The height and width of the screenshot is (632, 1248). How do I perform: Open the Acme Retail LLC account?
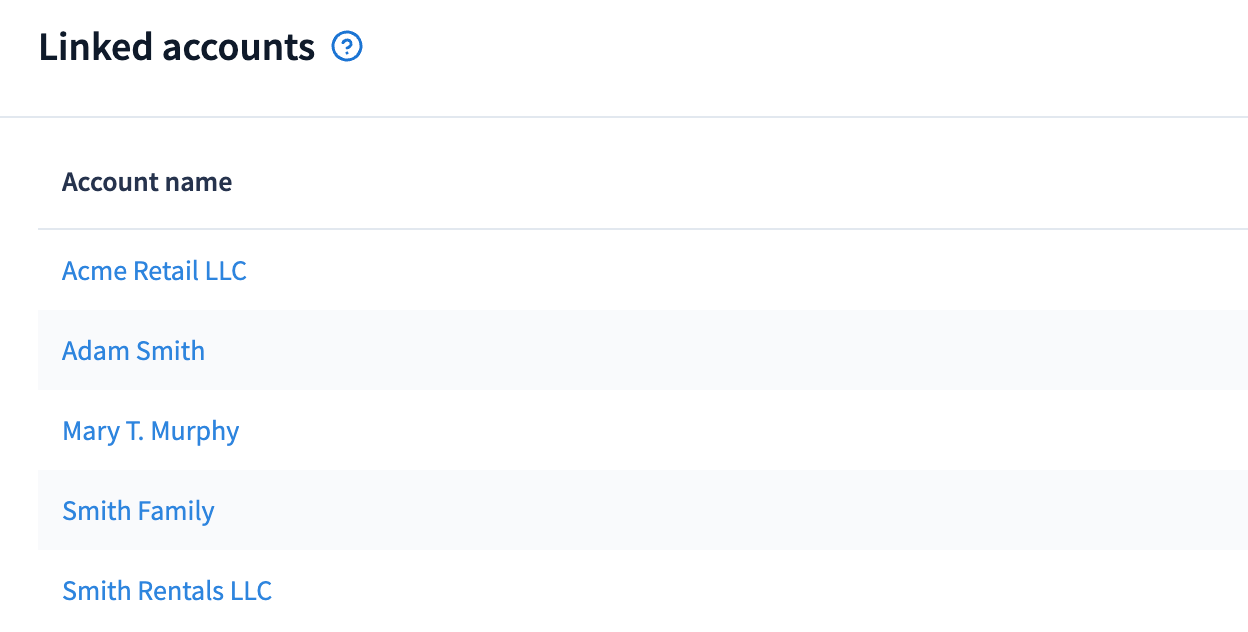coord(154,271)
